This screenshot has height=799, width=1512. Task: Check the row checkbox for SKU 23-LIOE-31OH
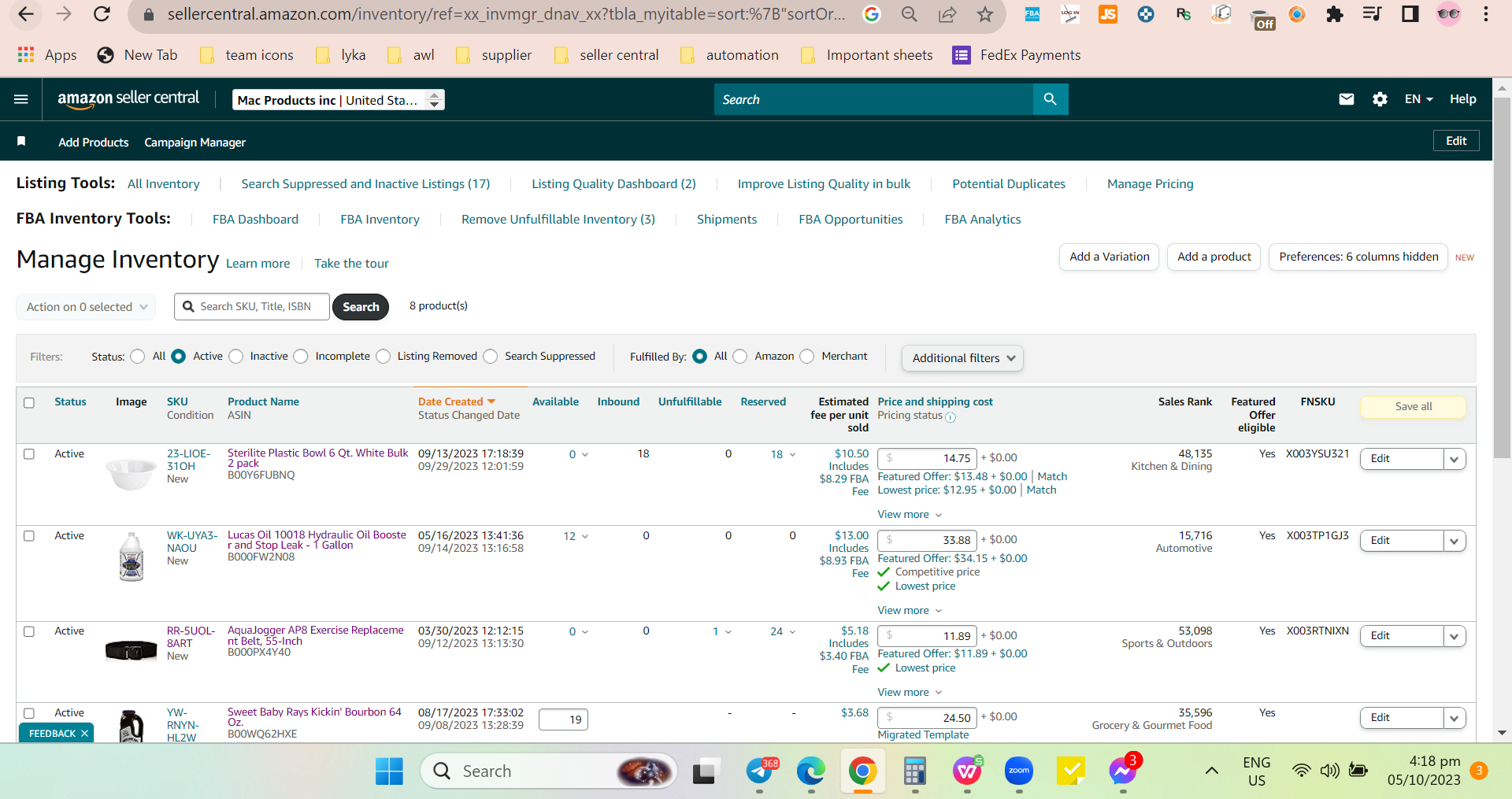(29, 454)
